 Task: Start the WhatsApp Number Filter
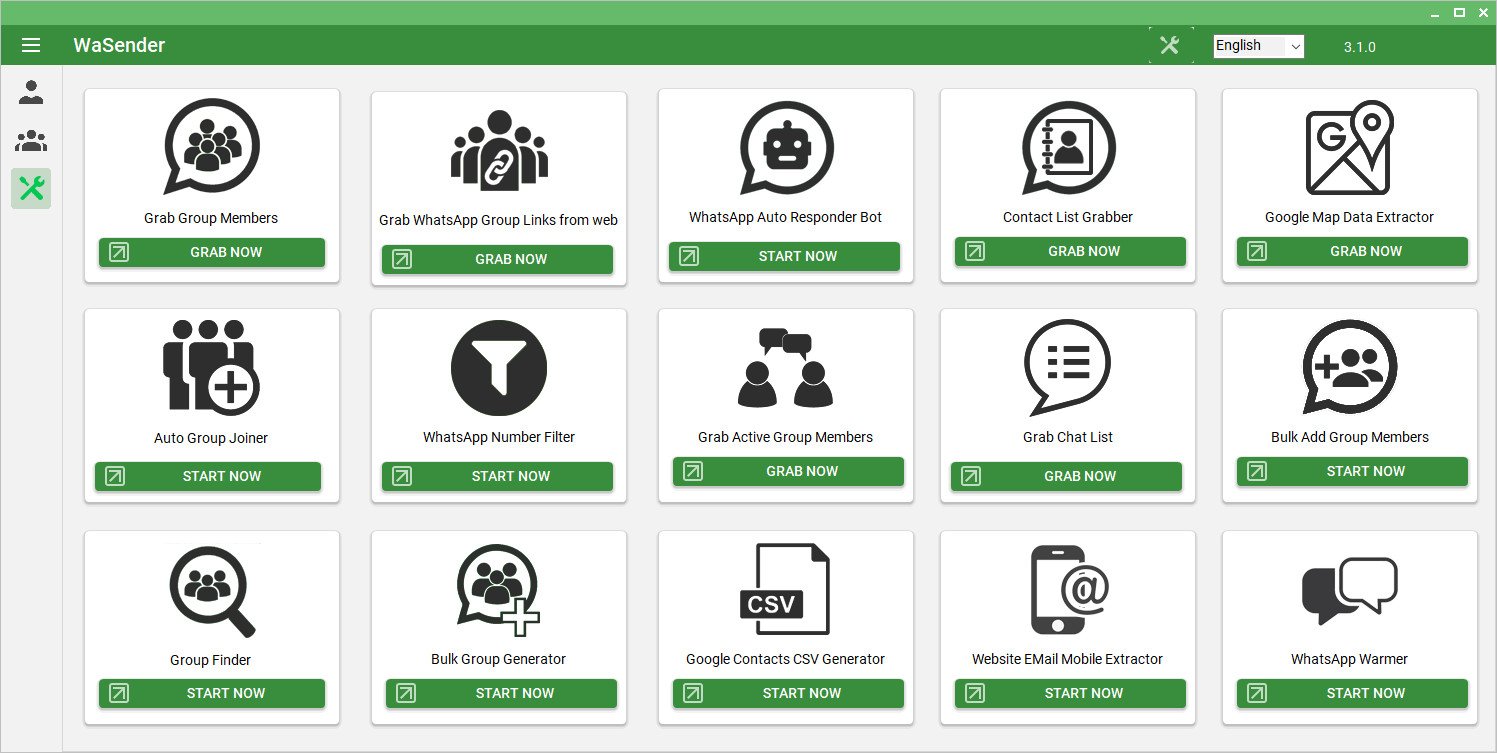point(497,476)
